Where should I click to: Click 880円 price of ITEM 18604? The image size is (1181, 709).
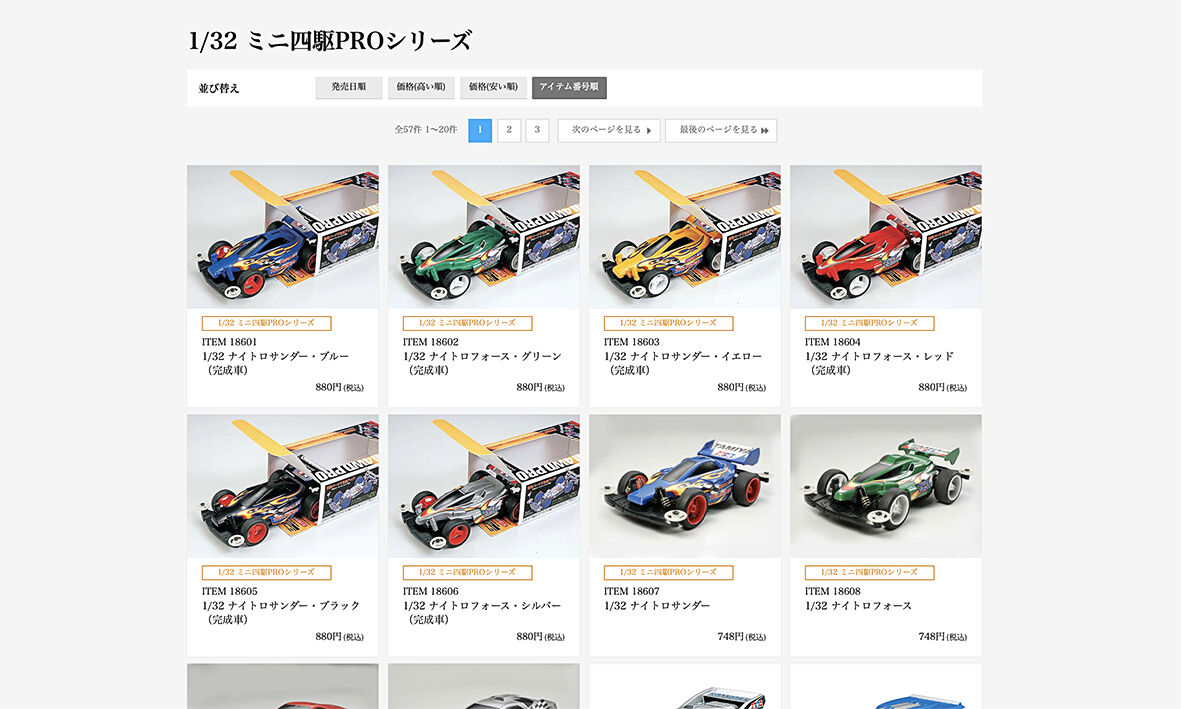coord(942,387)
